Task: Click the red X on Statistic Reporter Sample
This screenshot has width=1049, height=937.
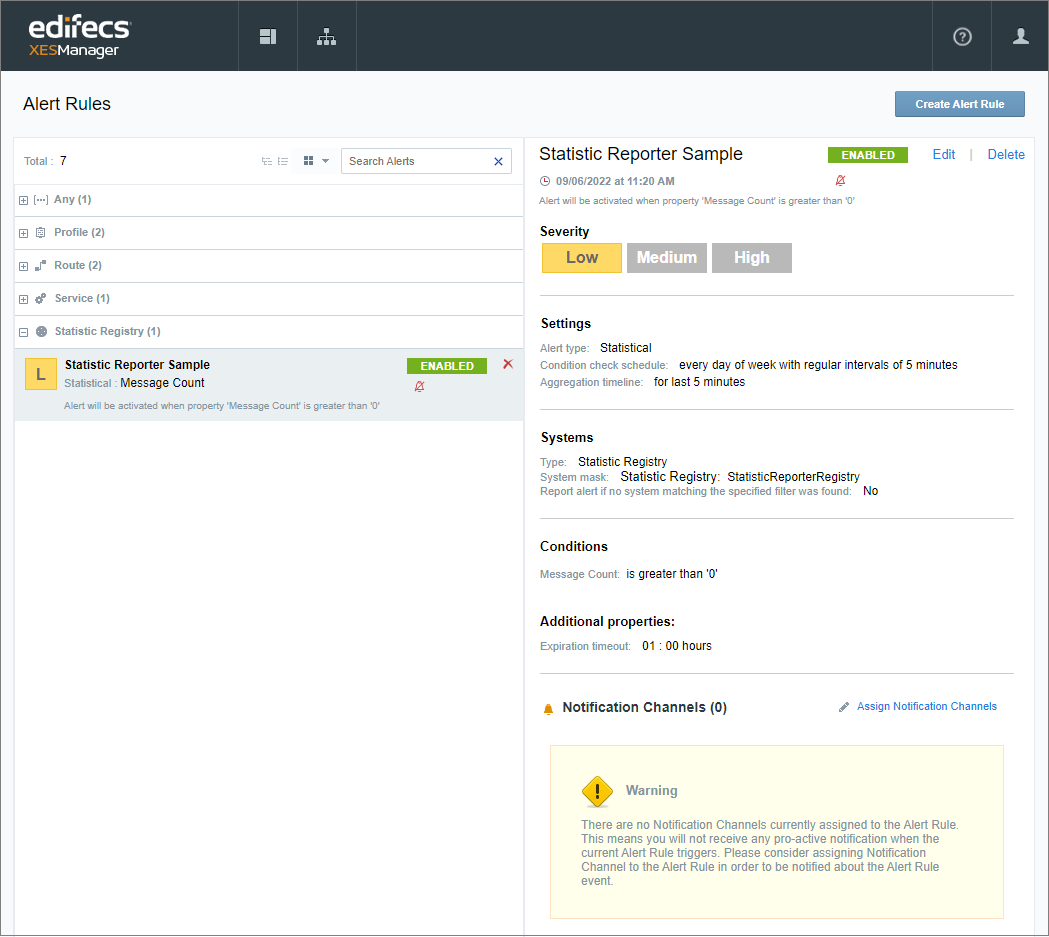Action: 508,364
